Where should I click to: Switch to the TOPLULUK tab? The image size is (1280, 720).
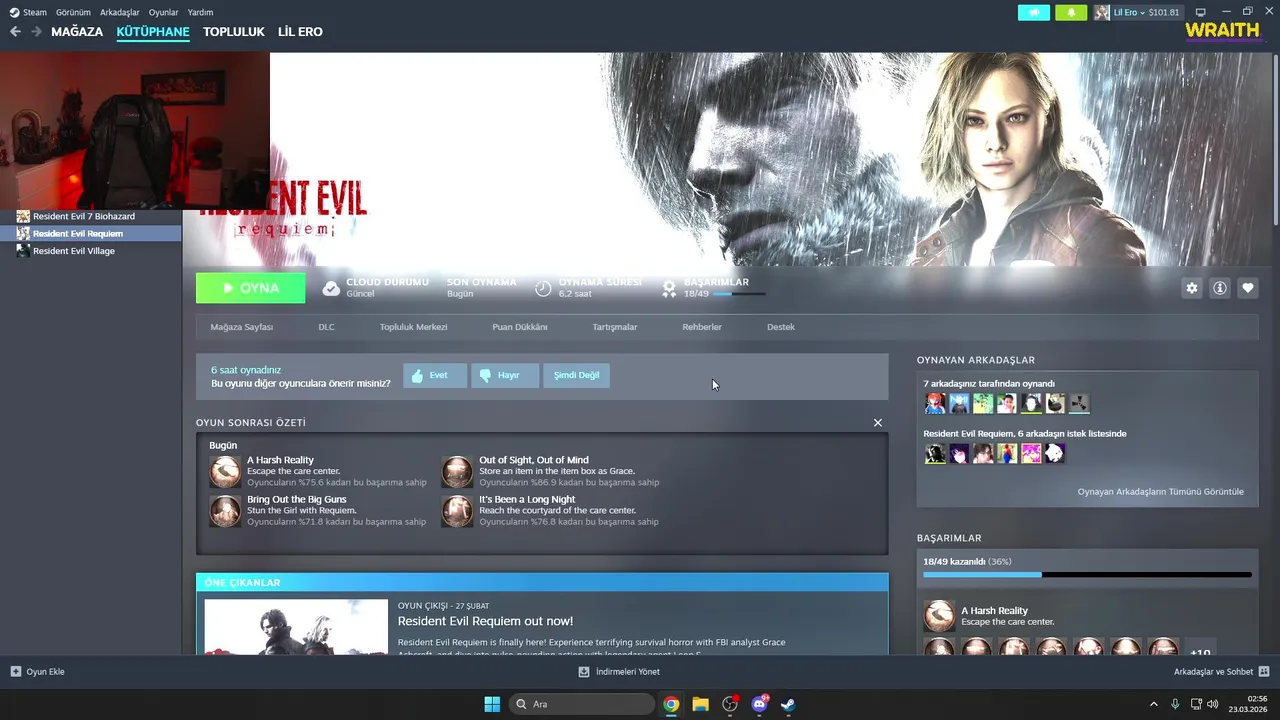click(233, 32)
